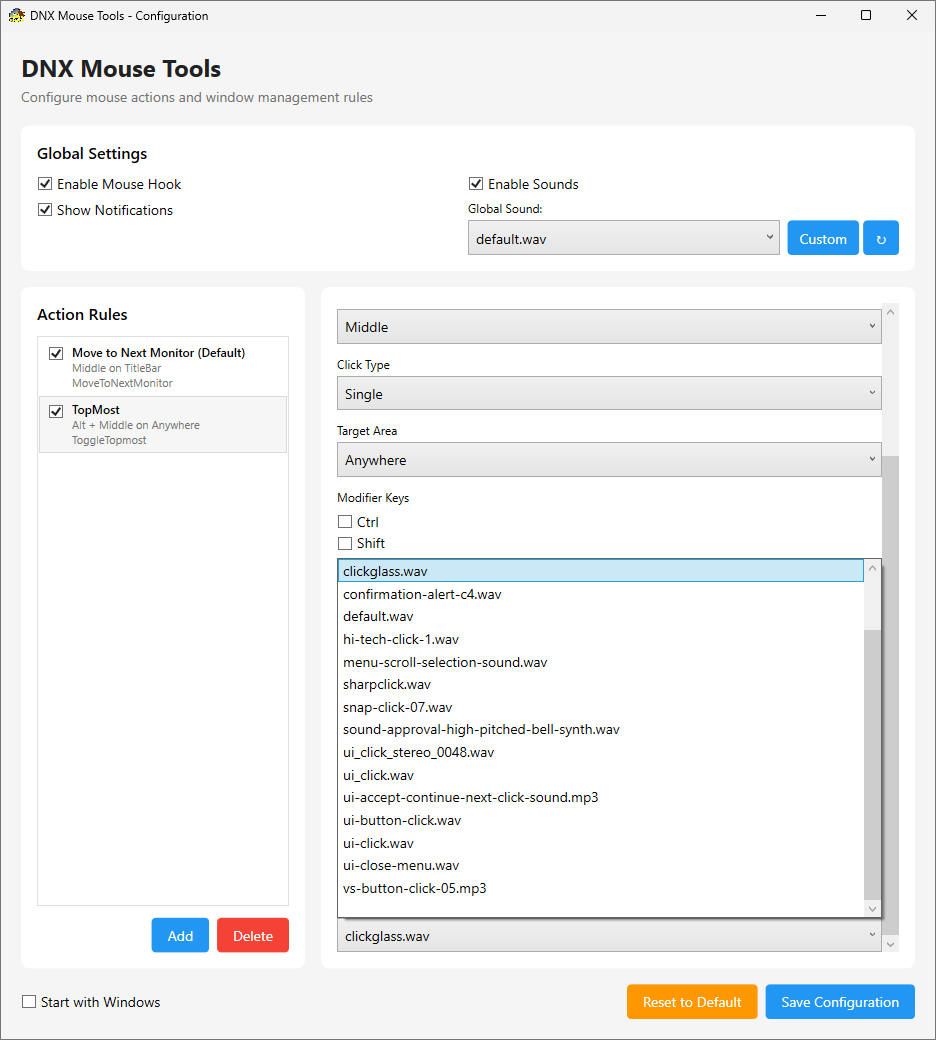Expand the Click Type dropdown
The width and height of the screenshot is (936, 1040).
609,394
